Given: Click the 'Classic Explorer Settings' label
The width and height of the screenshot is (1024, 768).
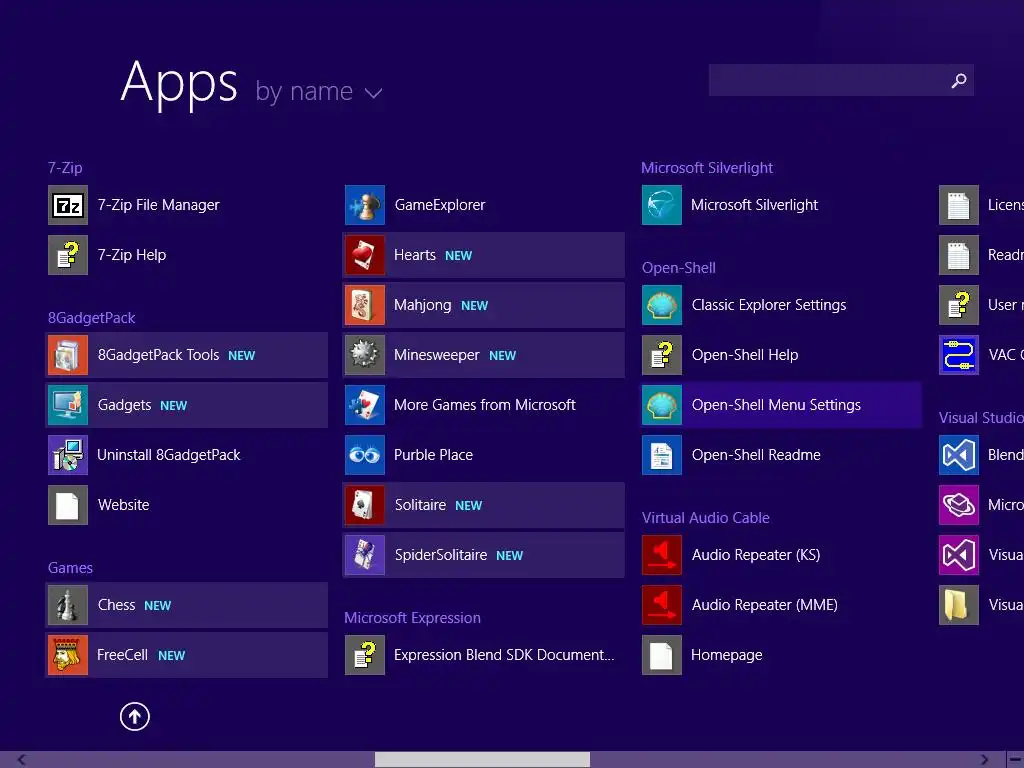Looking at the screenshot, I should click(x=769, y=305).
